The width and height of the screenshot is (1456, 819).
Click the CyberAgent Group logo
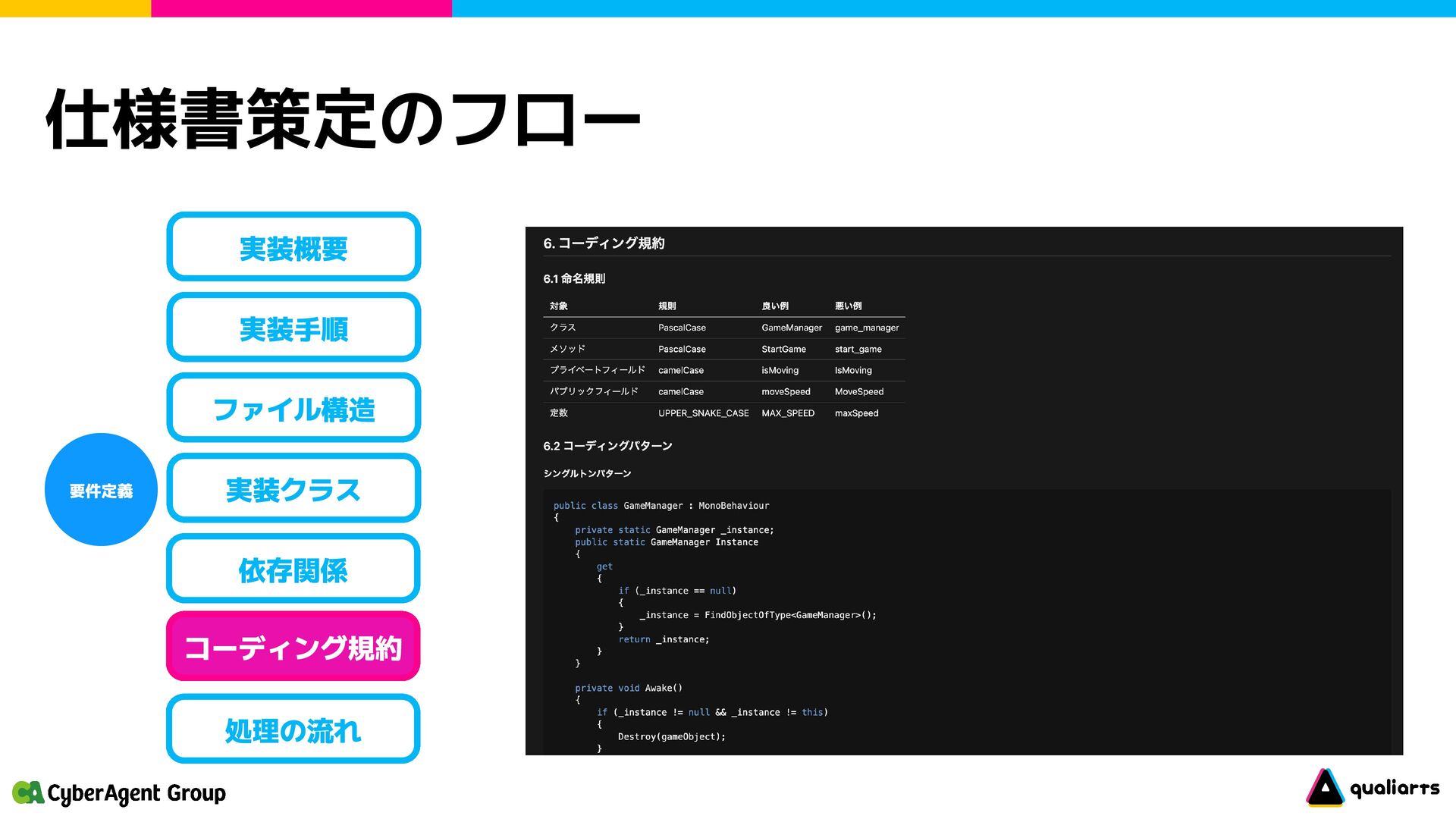pyautogui.click(x=120, y=792)
